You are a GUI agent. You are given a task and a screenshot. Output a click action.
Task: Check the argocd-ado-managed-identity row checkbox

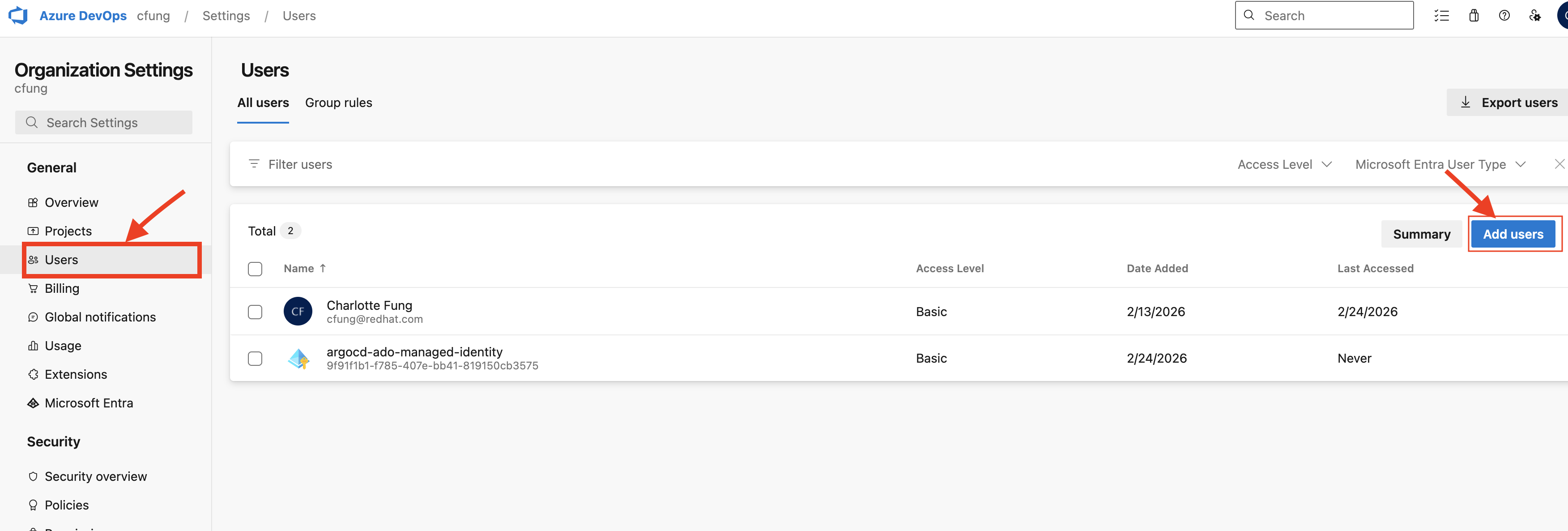[x=255, y=358]
